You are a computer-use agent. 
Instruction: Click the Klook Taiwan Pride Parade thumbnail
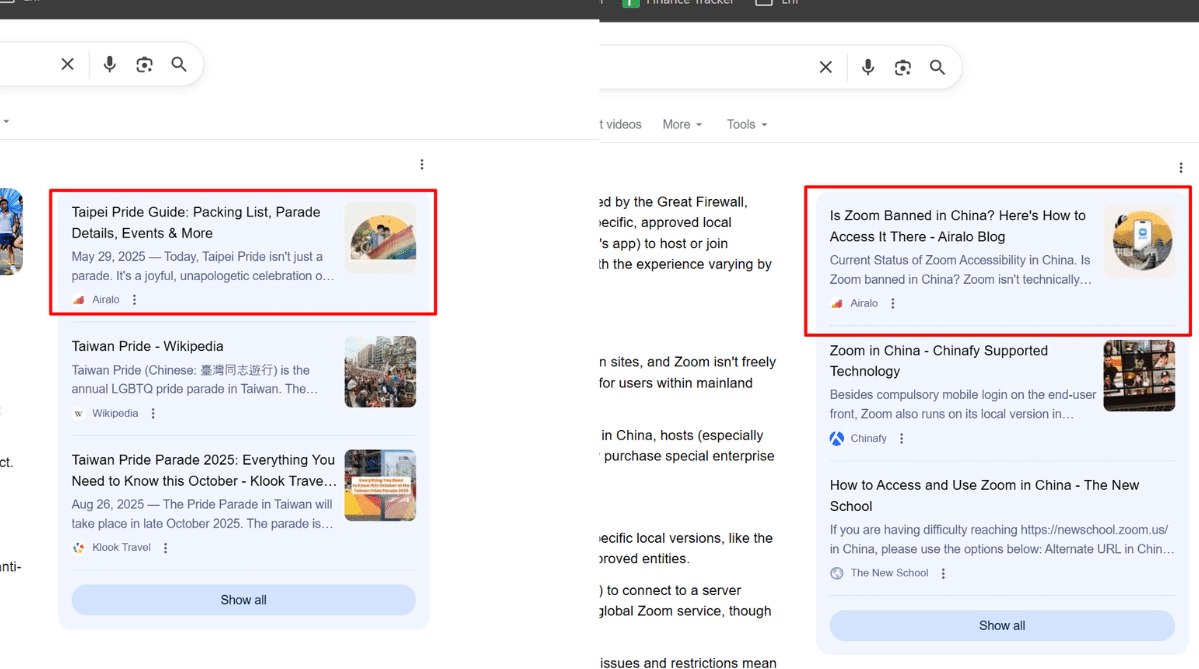tap(380, 486)
